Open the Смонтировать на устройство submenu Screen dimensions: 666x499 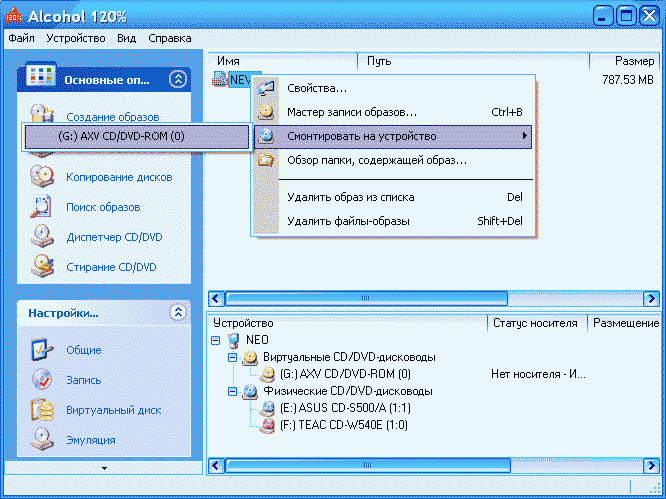(393, 136)
